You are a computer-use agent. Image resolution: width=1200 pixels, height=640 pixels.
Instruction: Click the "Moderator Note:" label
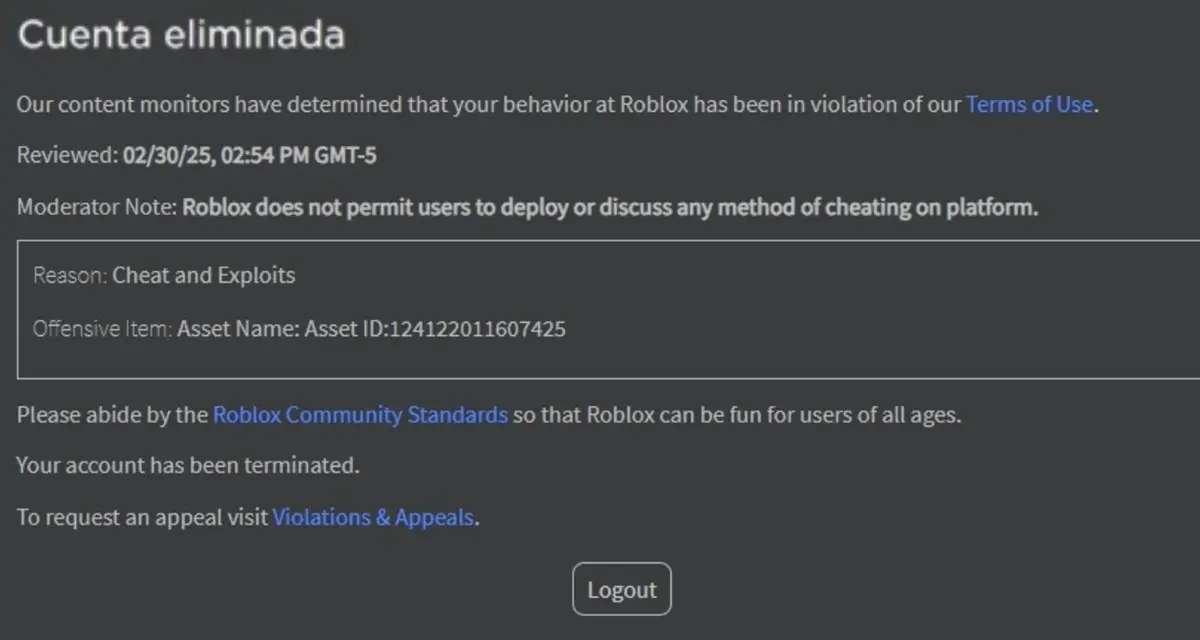point(97,208)
